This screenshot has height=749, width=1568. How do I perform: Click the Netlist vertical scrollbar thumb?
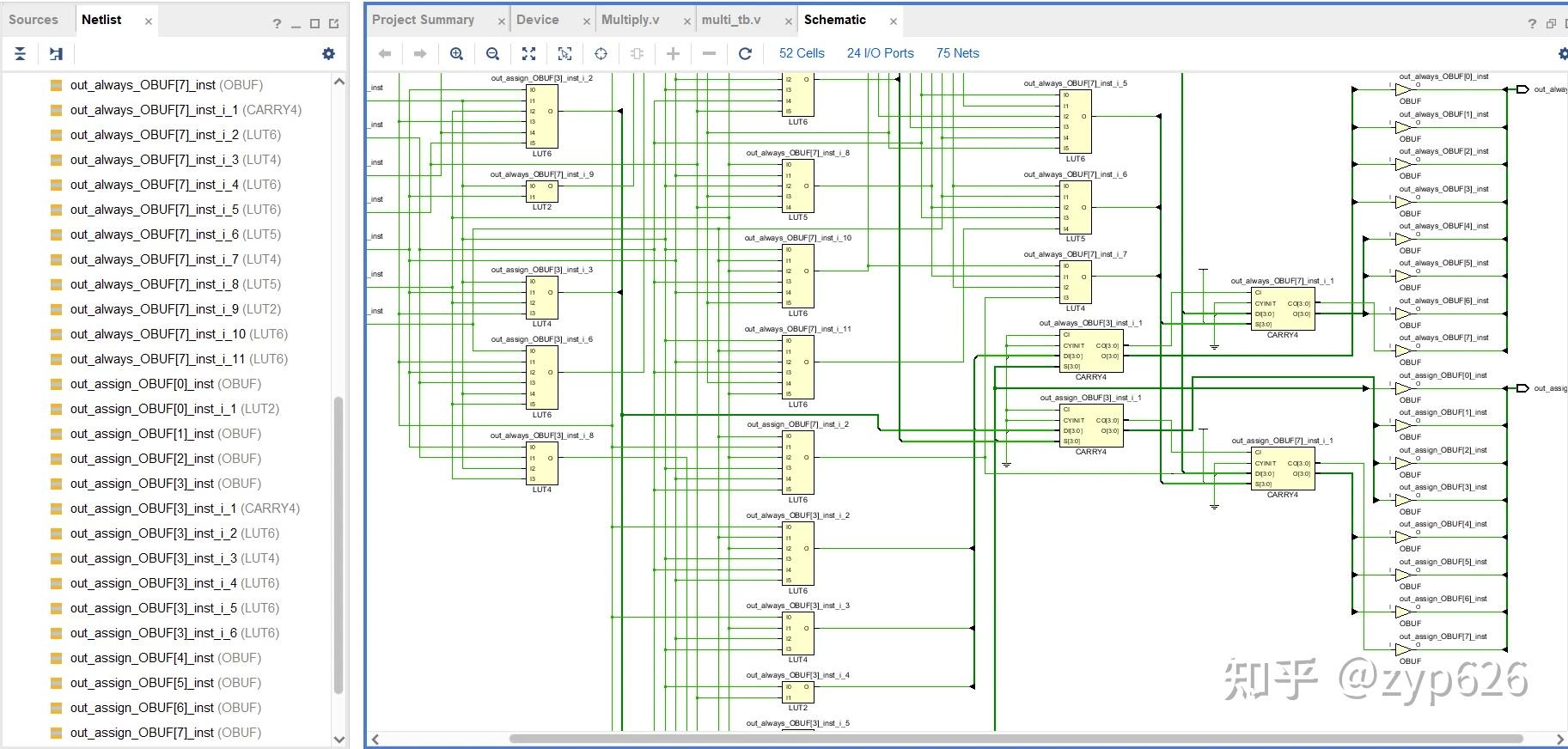tap(339, 545)
